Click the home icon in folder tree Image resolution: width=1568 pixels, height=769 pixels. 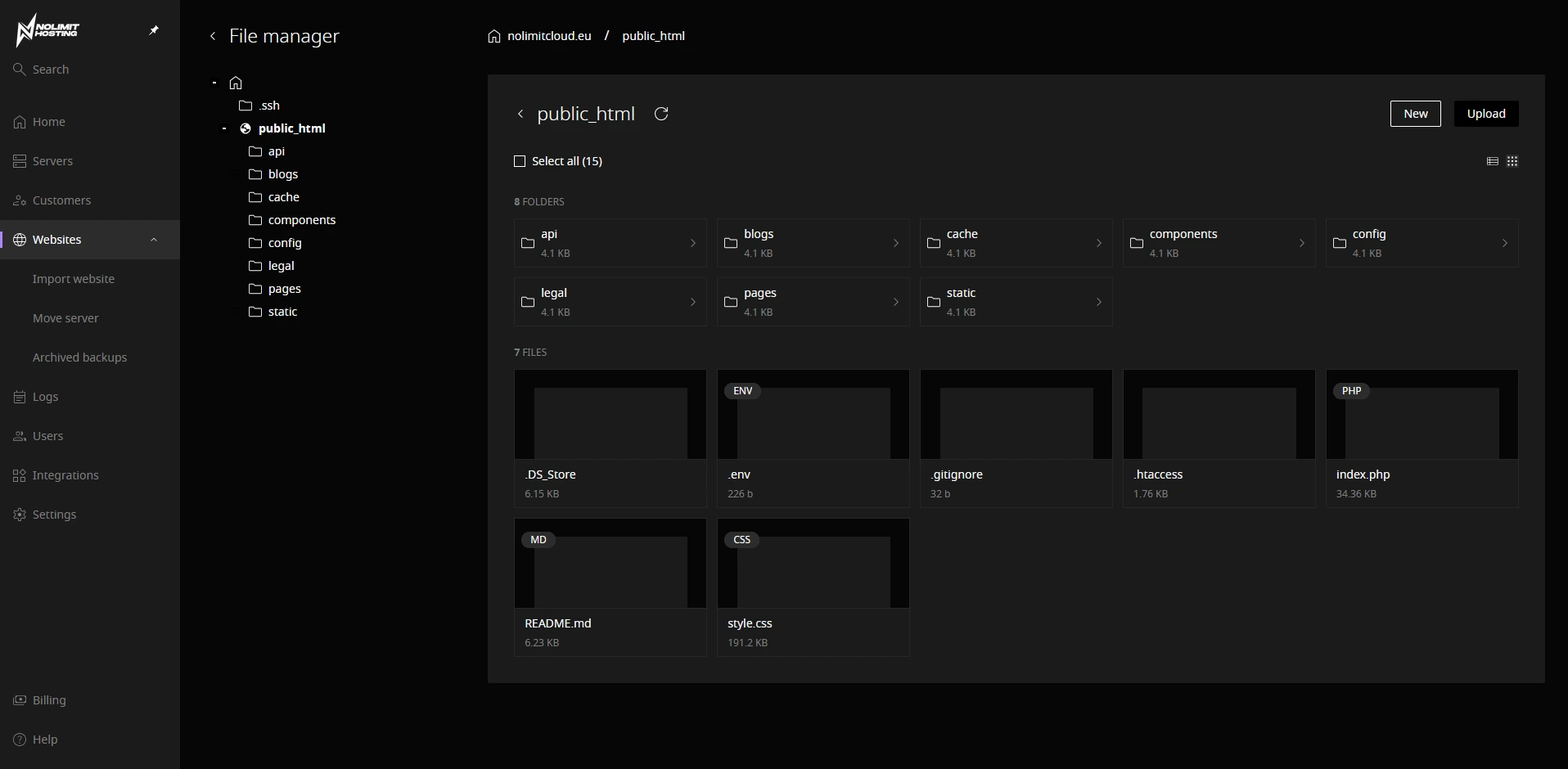coord(236,83)
